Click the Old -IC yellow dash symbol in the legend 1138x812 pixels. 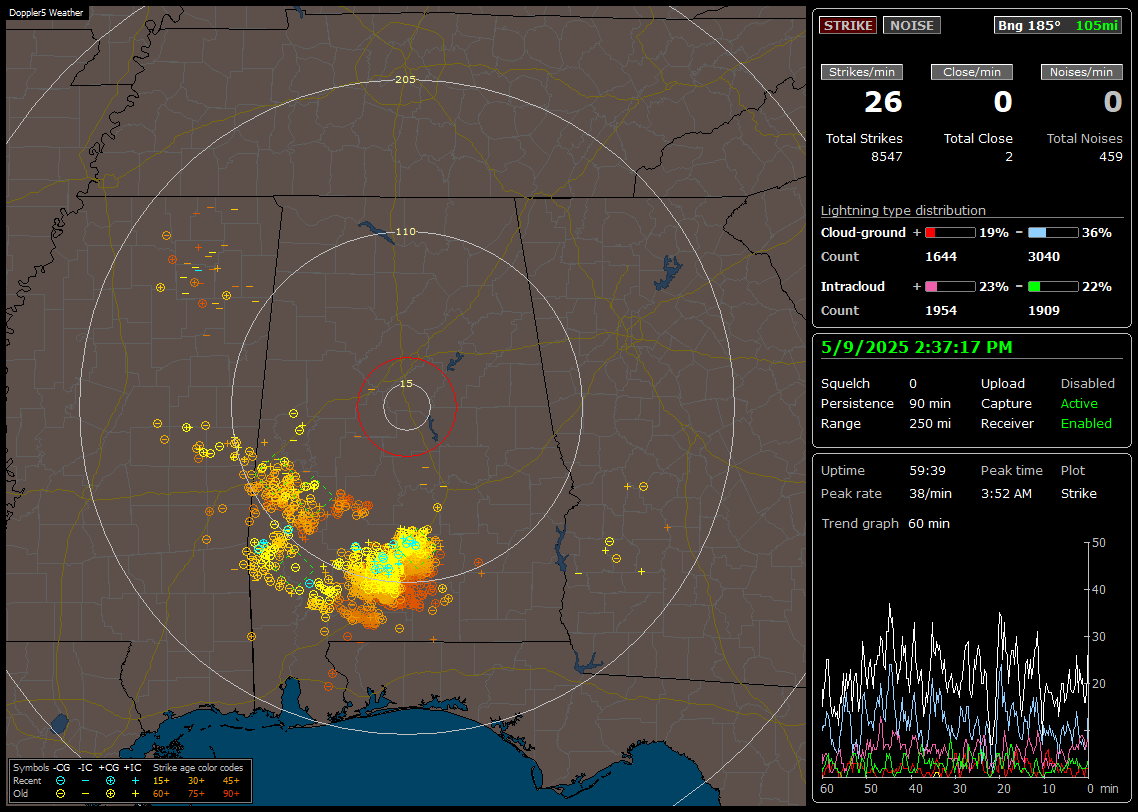[86, 794]
